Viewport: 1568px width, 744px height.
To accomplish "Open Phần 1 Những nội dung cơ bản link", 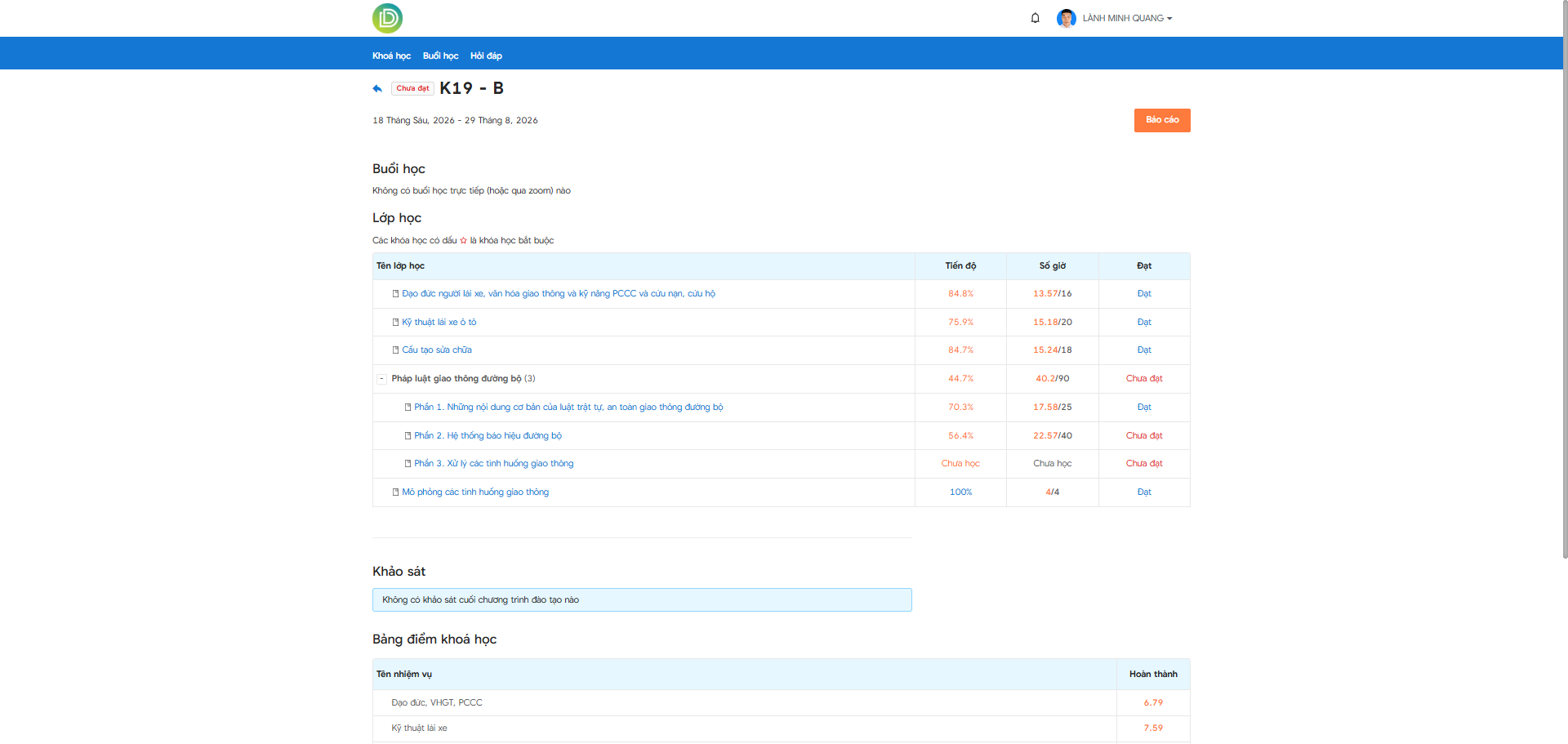I will tap(568, 408).
